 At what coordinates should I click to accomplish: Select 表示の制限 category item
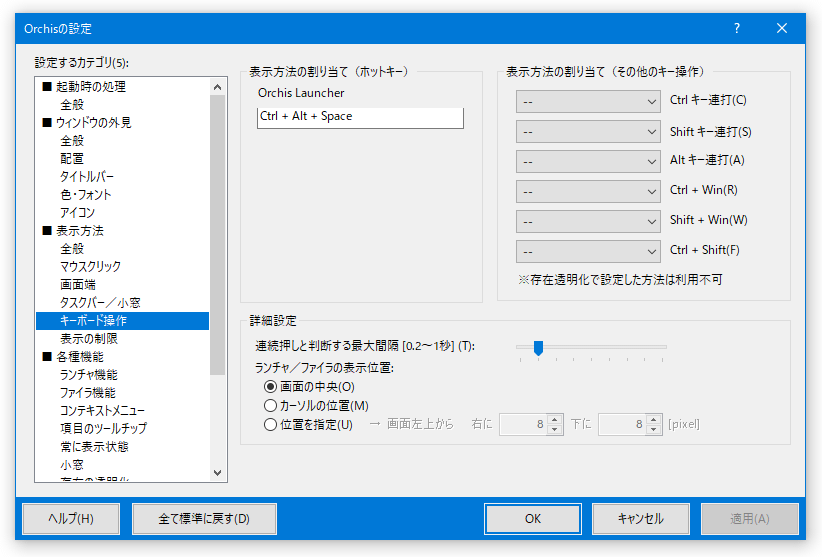tap(89, 338)
